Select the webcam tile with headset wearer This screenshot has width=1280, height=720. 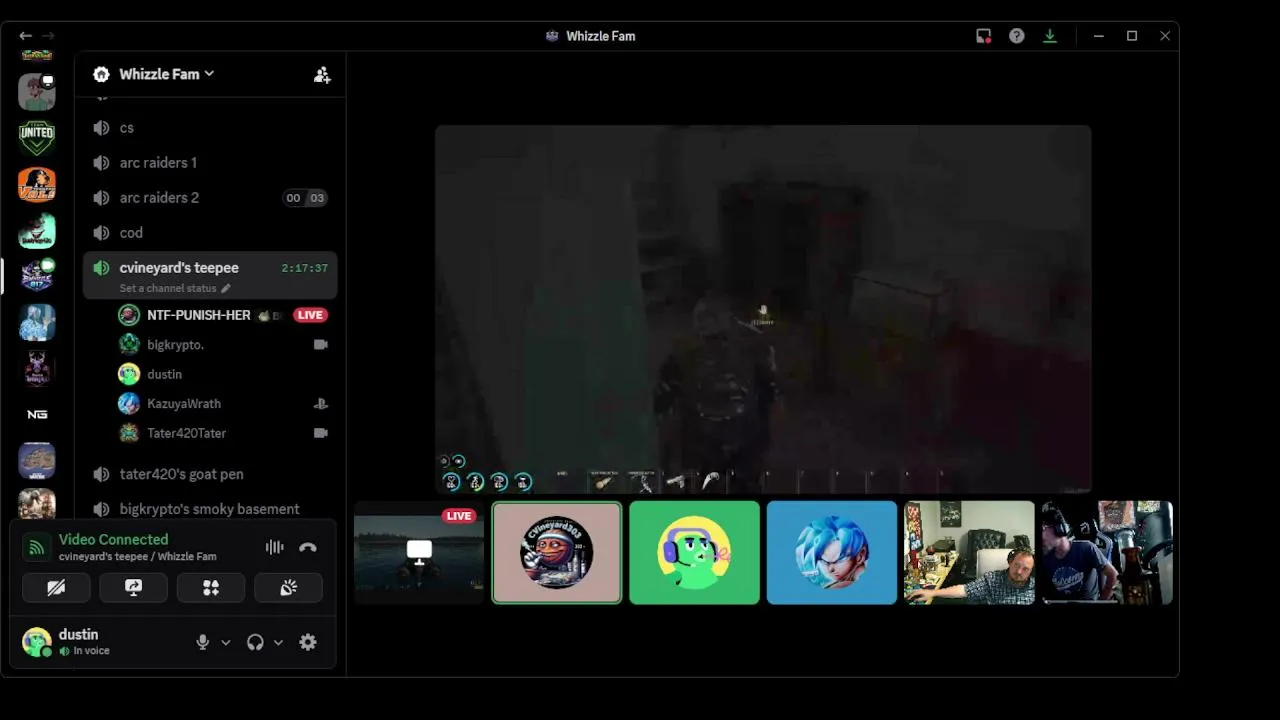(x=1107, y=553)
